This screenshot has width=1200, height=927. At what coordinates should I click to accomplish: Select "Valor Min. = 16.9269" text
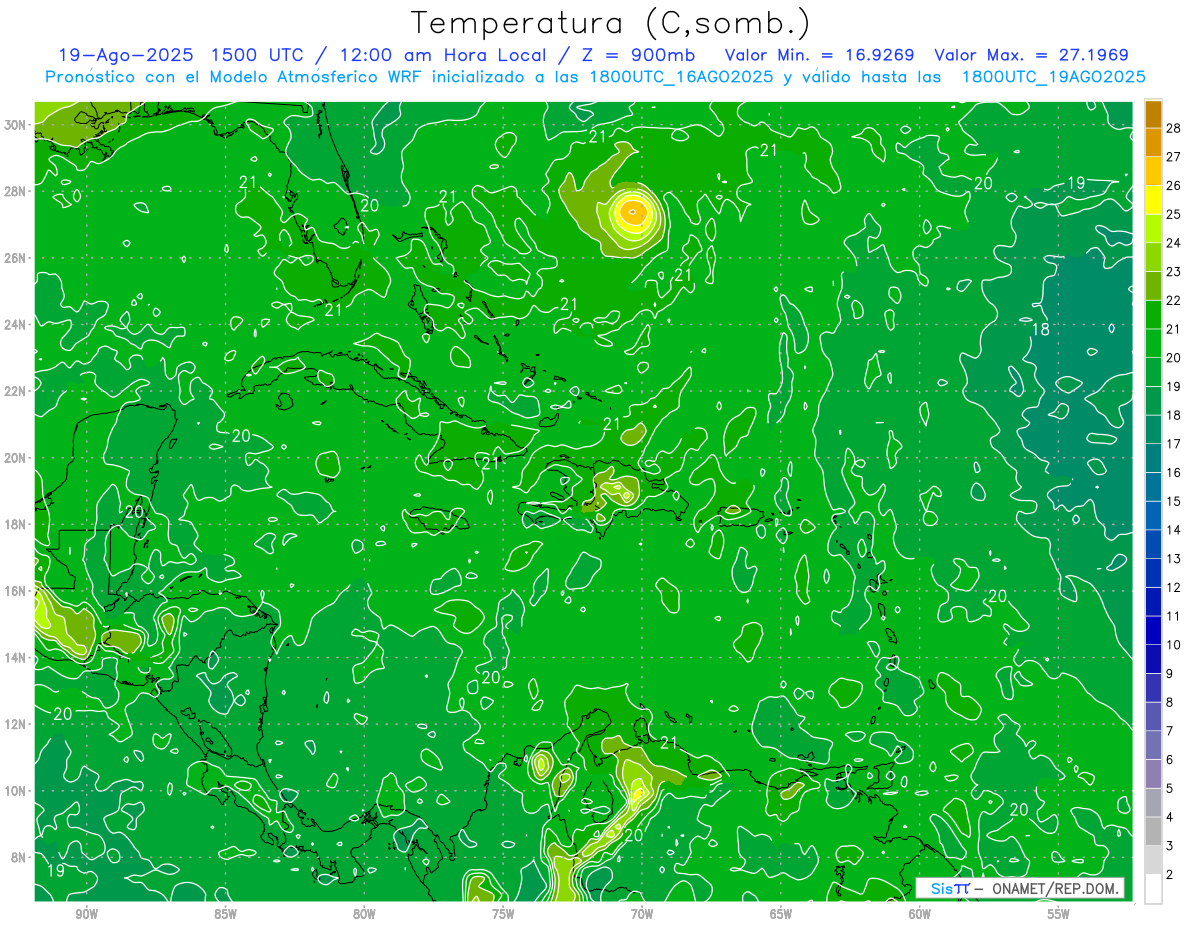pos(819,55)
